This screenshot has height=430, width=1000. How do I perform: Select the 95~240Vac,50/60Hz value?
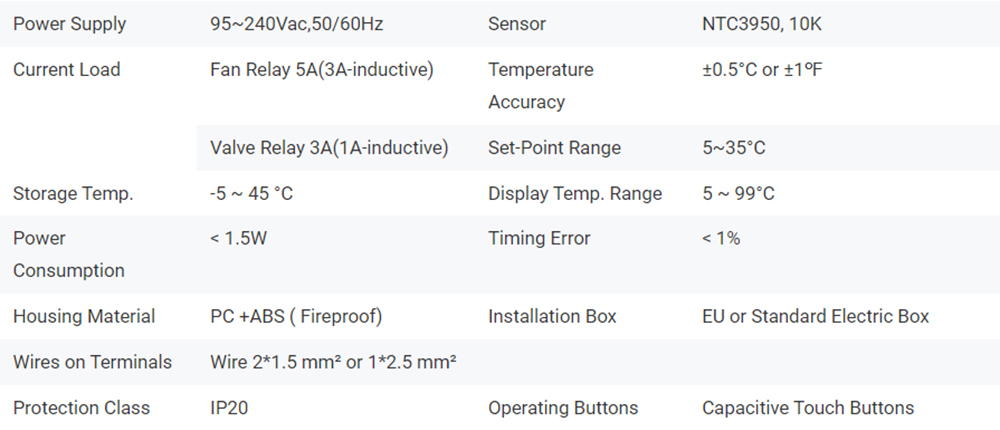pyautogui.click(x=296, y=24)
